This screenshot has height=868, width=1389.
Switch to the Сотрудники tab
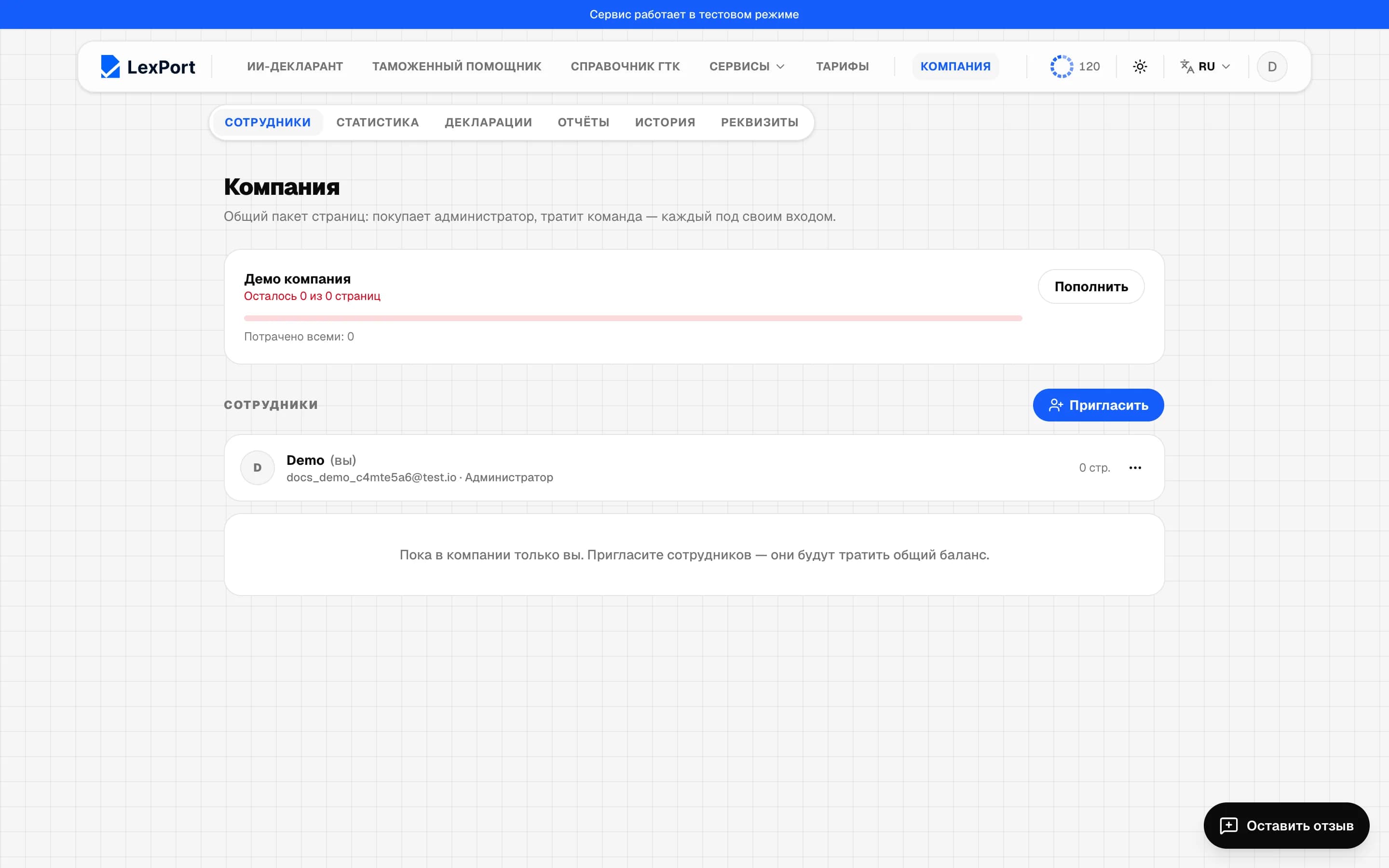click(x=268, y=122)
